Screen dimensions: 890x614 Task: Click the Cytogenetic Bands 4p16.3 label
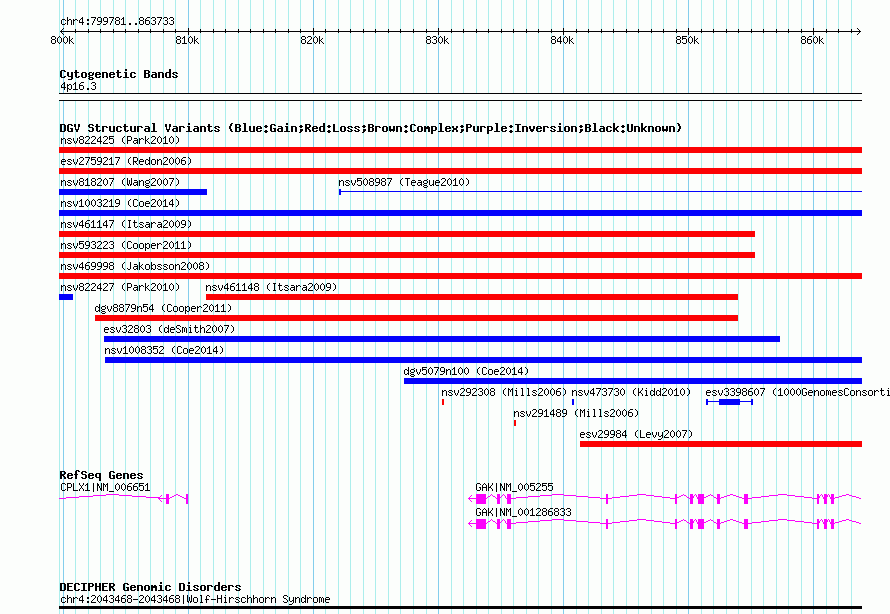pyautogui.click(x=78, y=86)
